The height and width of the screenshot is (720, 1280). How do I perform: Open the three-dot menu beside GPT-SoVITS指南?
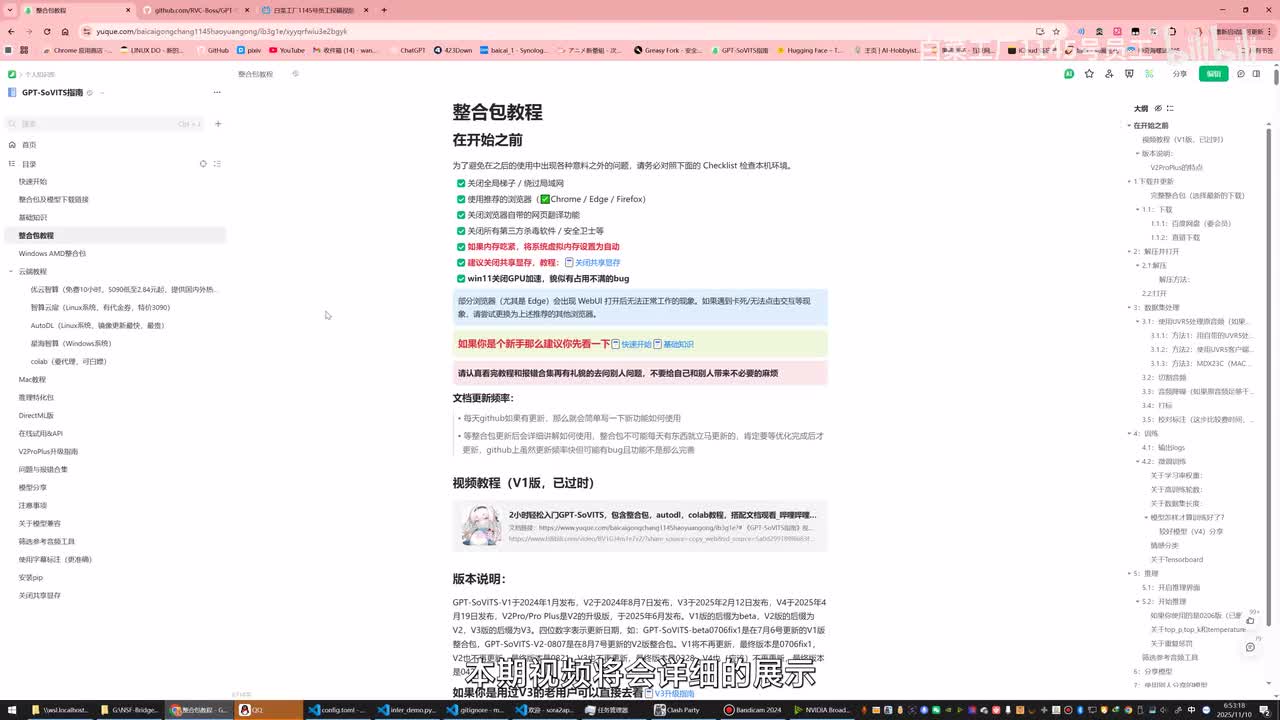point(217,92)
